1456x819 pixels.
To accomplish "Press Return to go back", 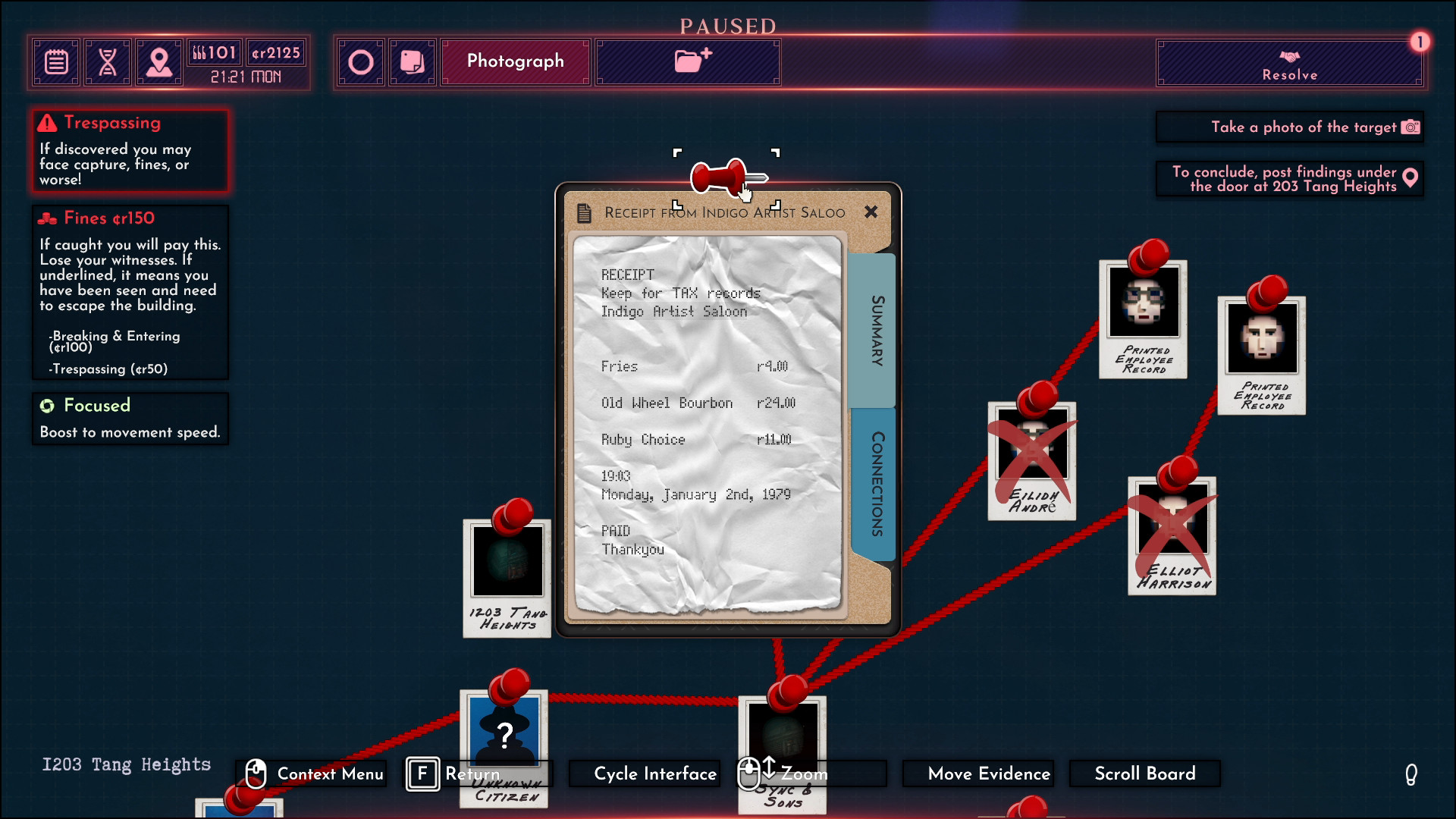I will (454, 773).
